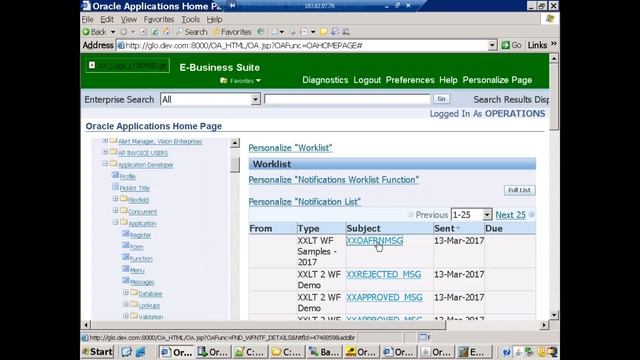Click the Refresh toolbar icon
Screen dimensions: 640x360
pyautogui.click(x=155, y=31)
